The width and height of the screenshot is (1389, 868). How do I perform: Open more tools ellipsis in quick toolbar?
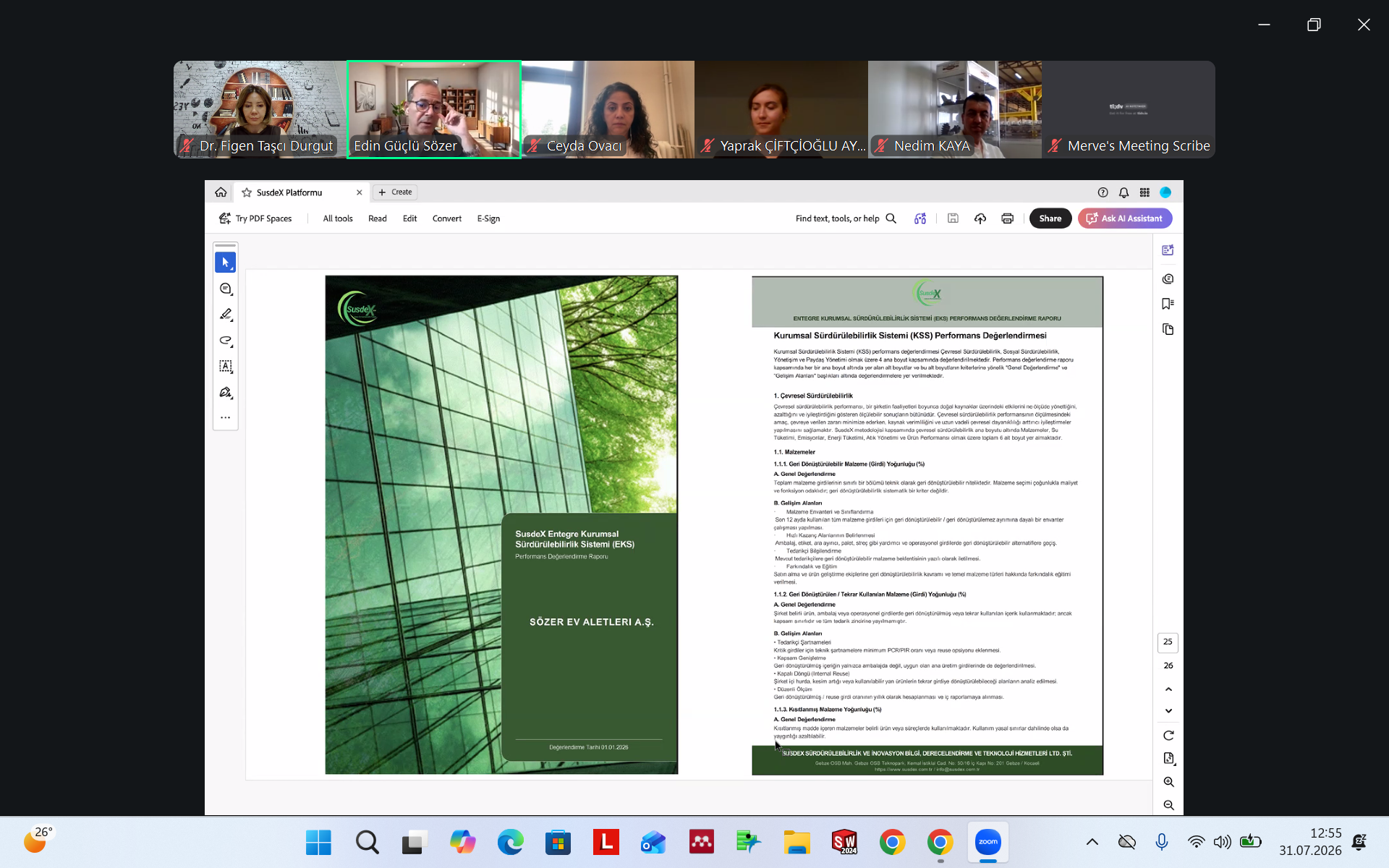[x=226, y=417]
